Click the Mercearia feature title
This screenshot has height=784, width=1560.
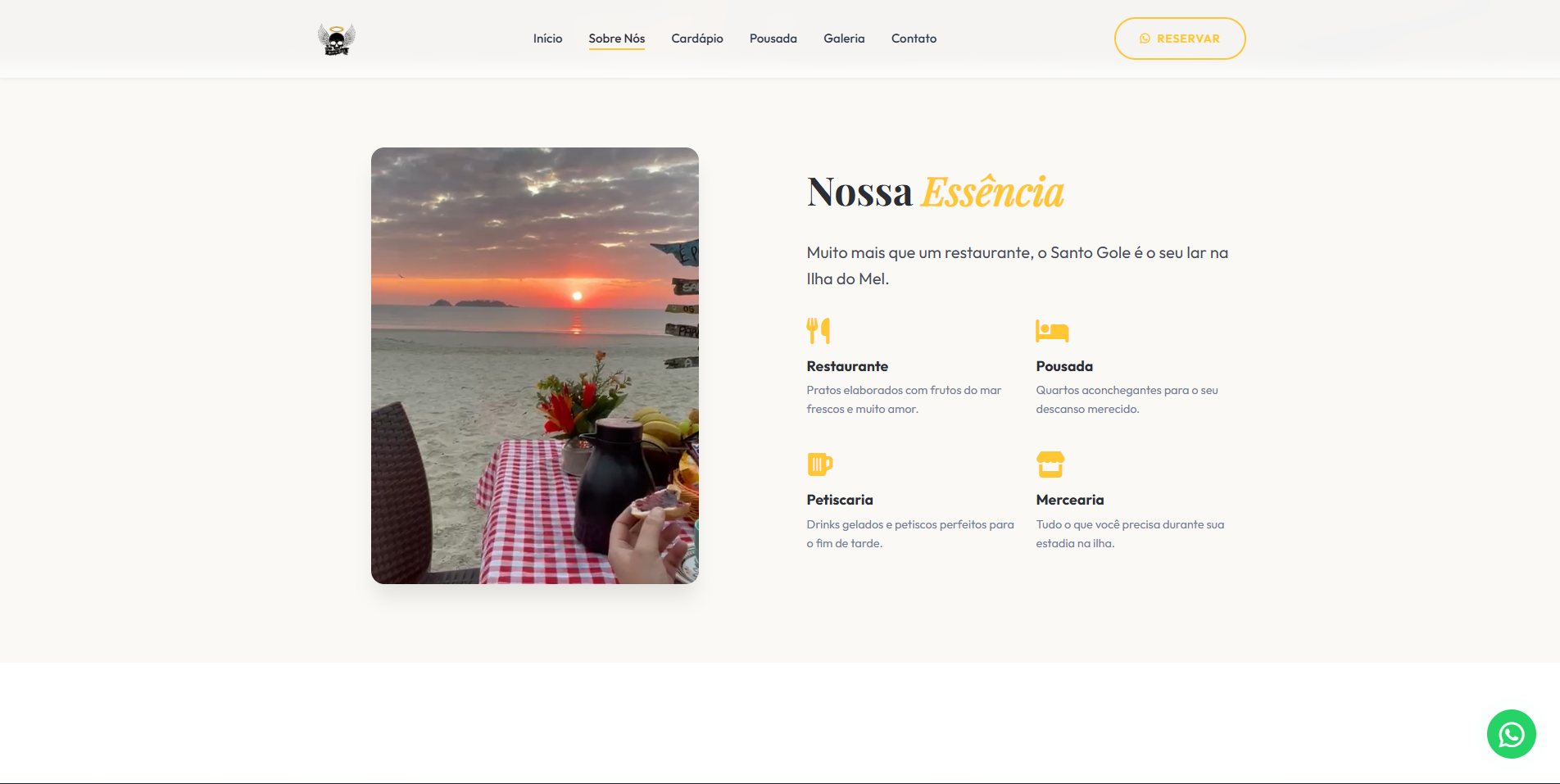click(x=1070, y=500)
